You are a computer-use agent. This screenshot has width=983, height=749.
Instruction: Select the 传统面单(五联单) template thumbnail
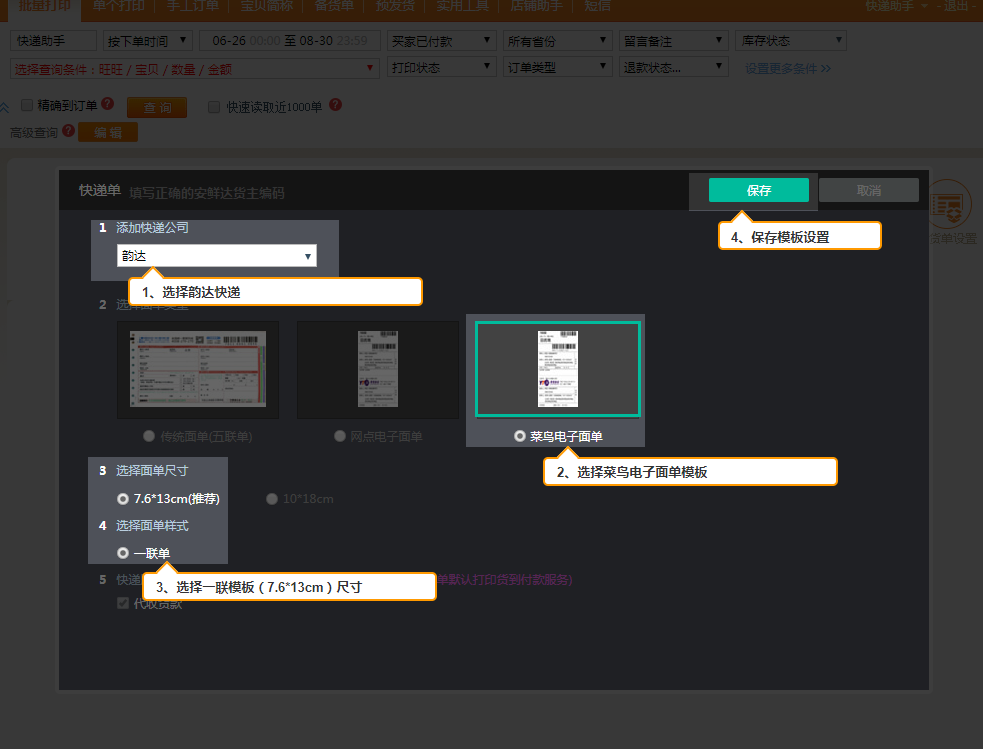(197, 369)
